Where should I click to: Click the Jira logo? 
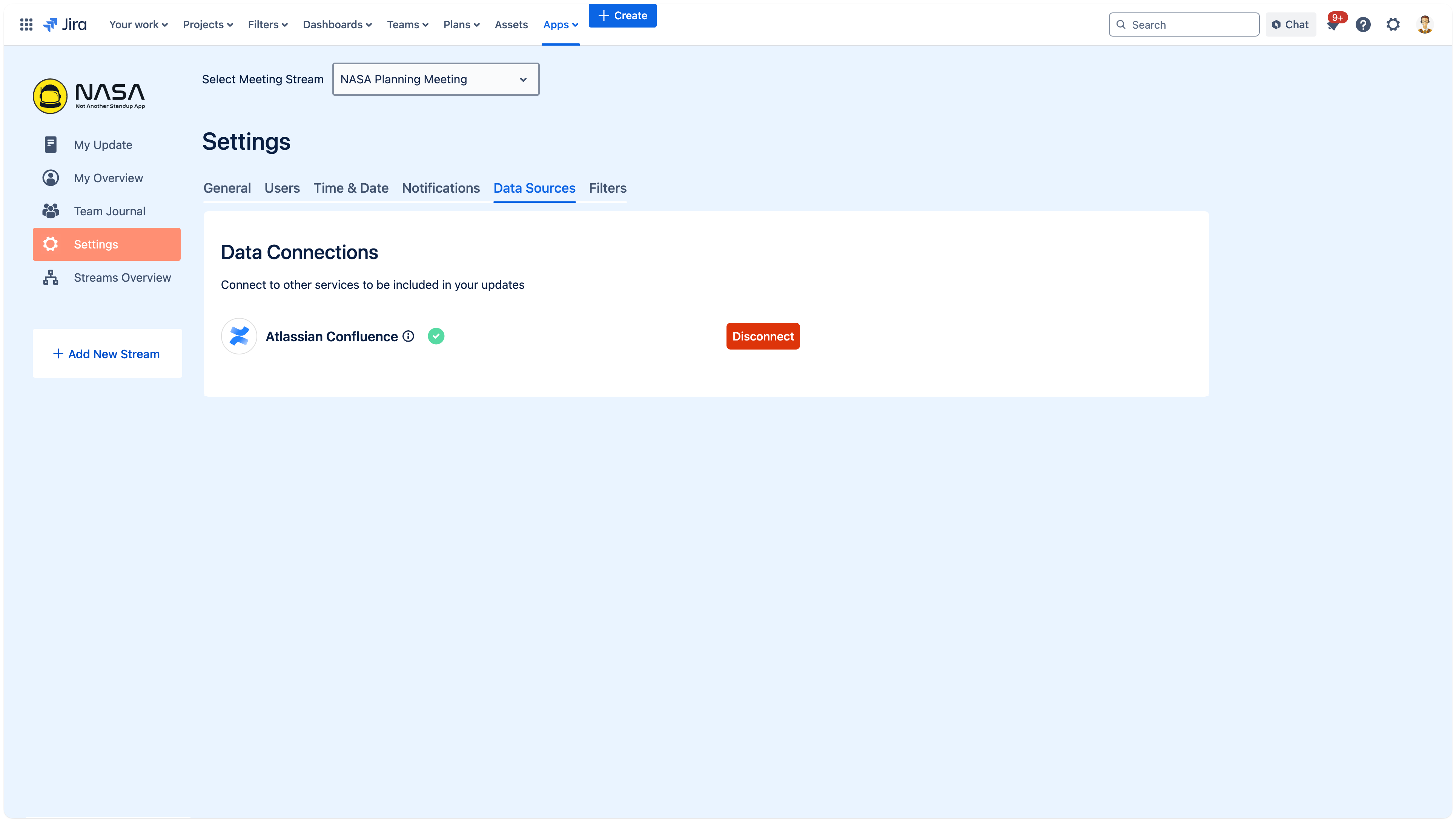(65, 24)
